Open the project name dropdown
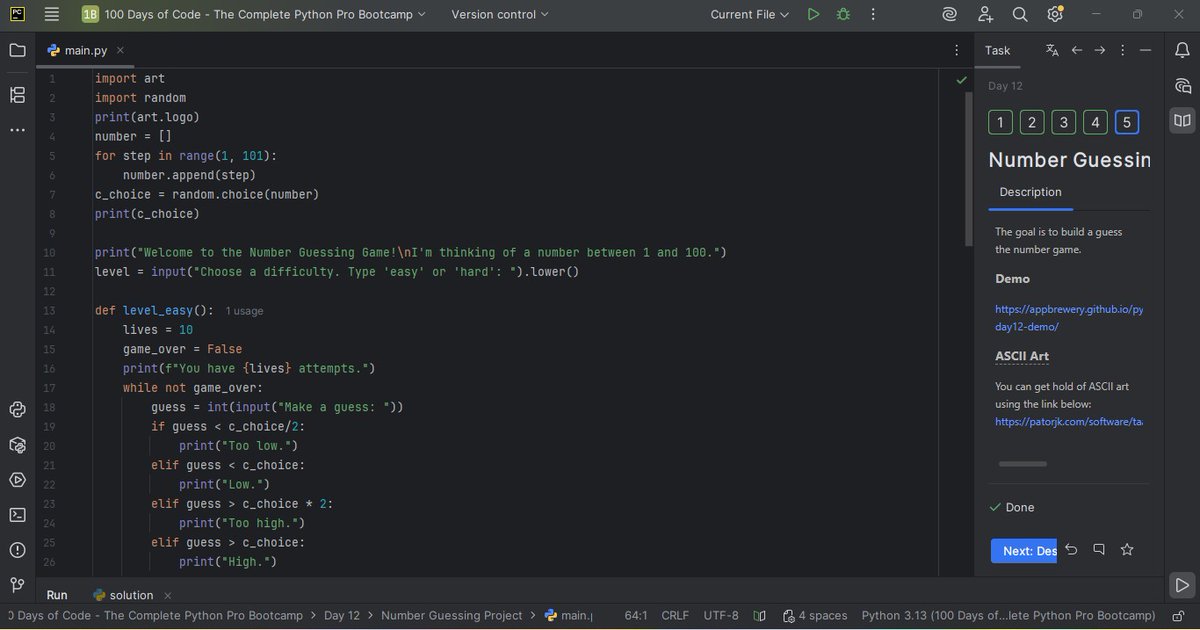The height and width of the screenshot is (630, 1200). (254, 14)
